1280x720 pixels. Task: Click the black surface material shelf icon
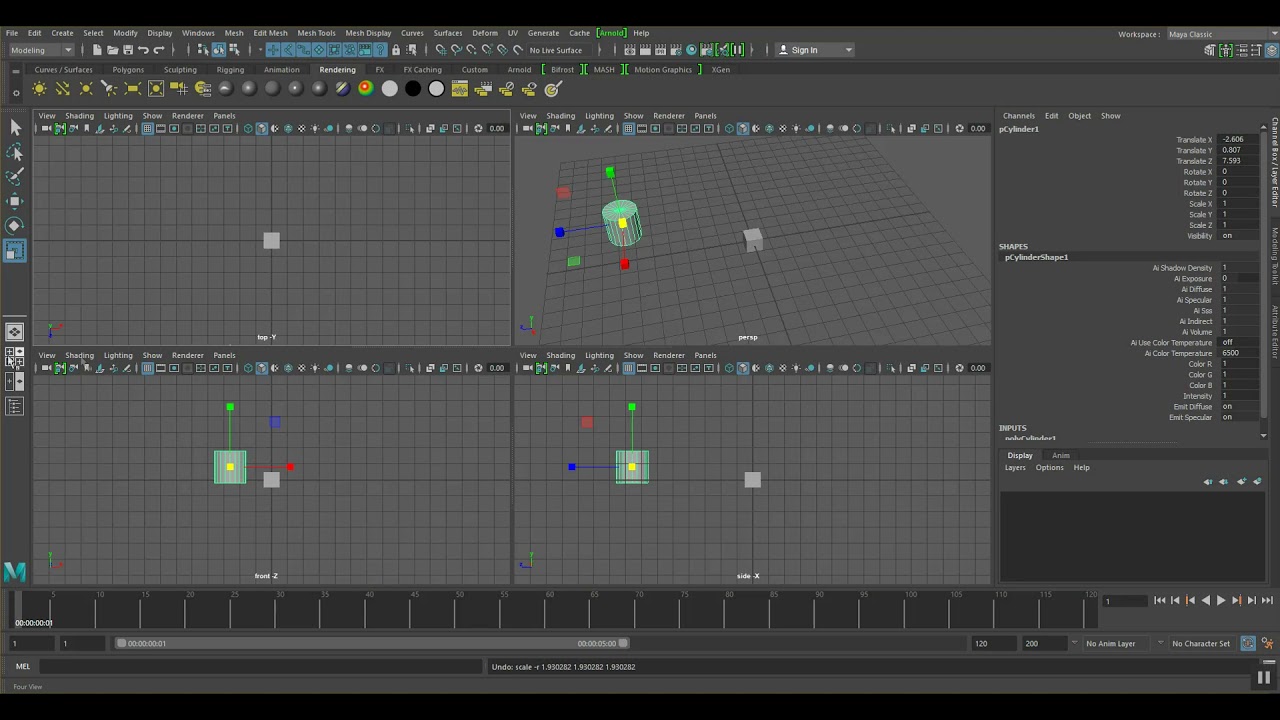(x=413, y=89)
